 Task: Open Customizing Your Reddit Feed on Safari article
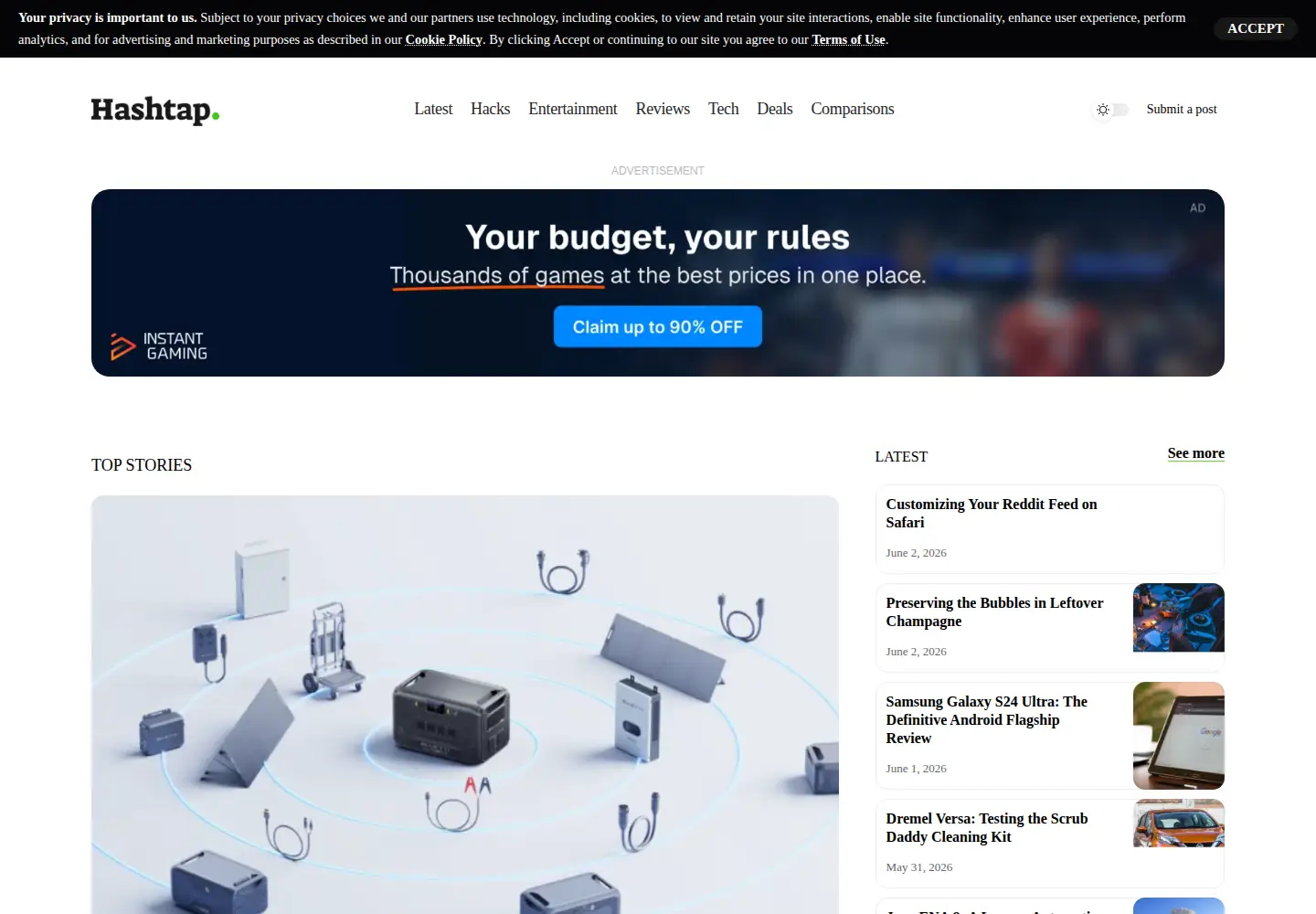(992, 514)
